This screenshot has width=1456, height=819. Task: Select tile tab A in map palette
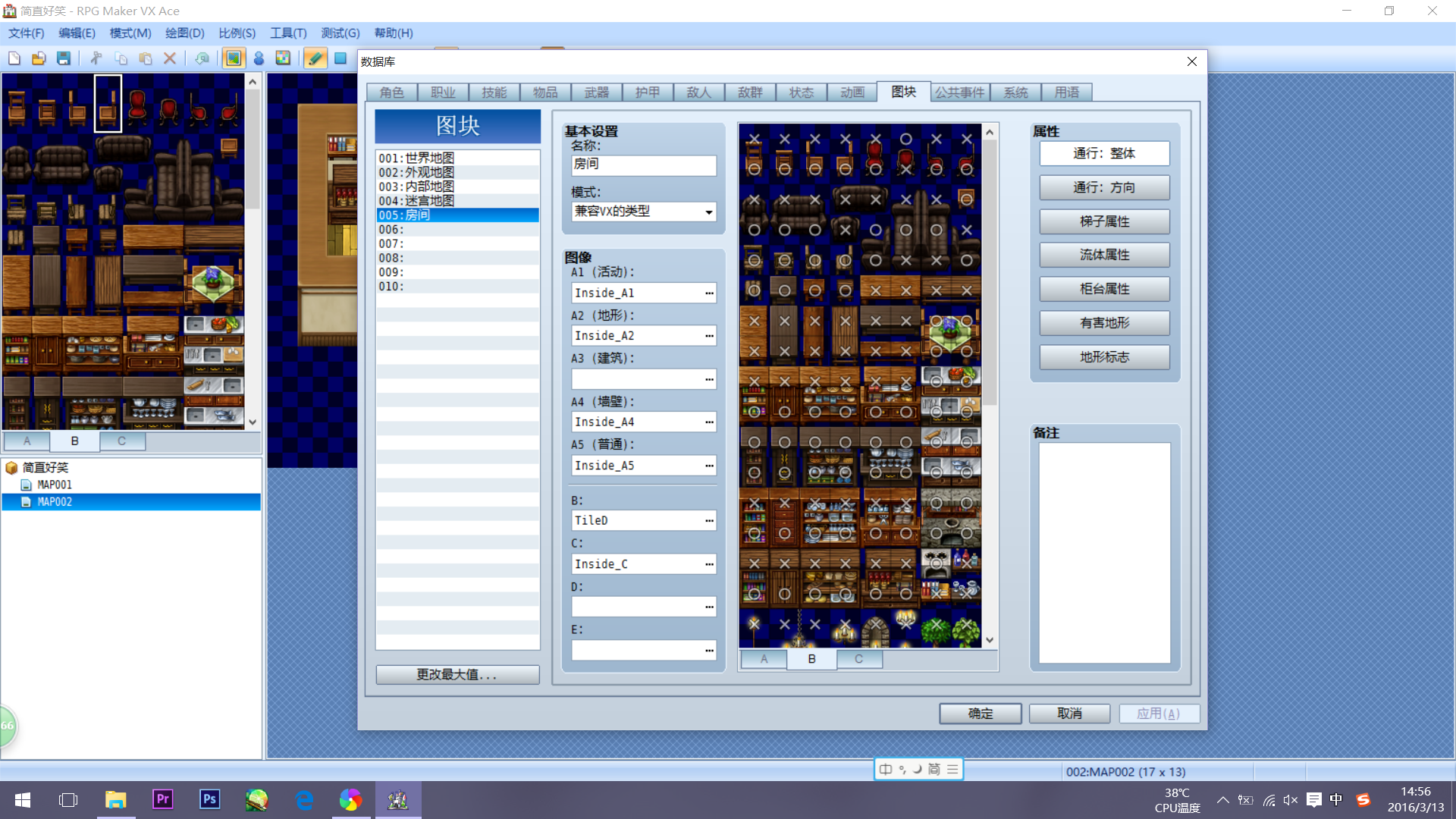point(27,441)
